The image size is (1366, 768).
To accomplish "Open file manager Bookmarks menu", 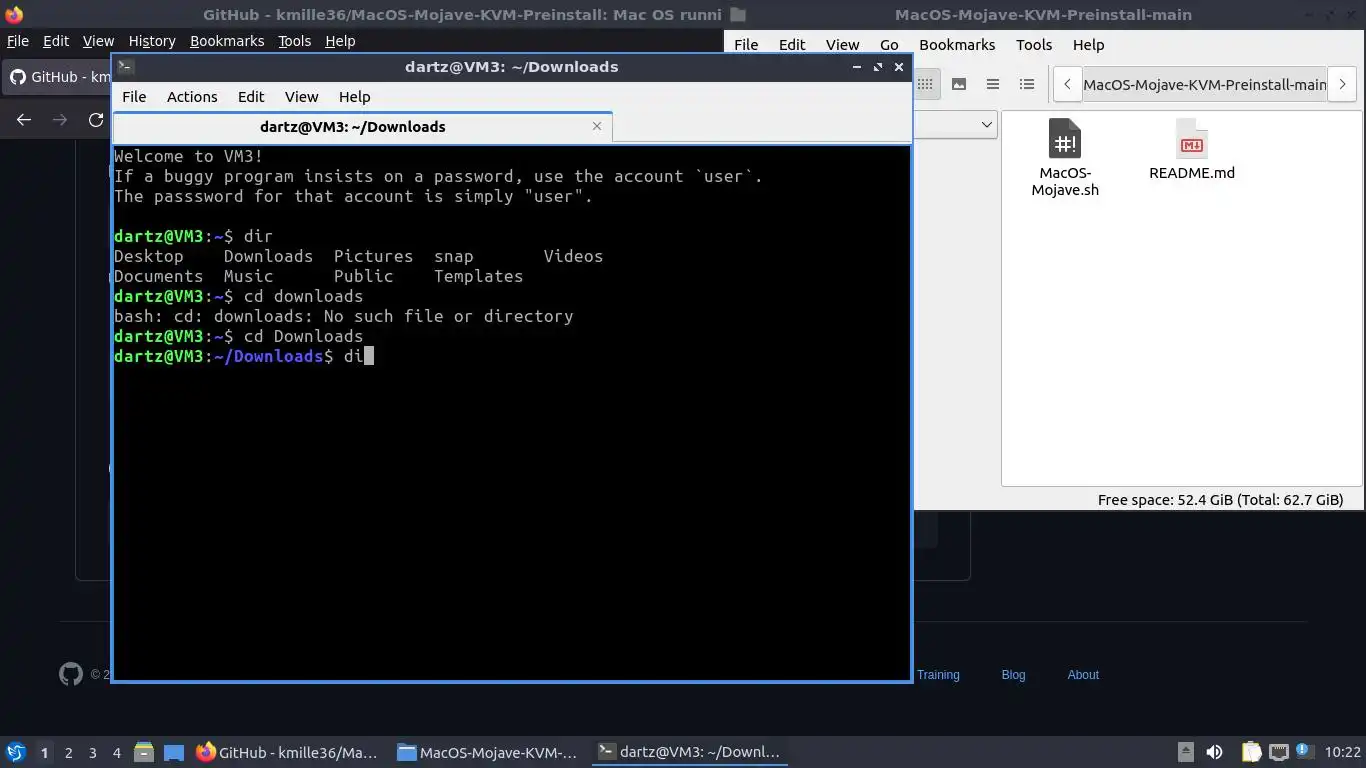I will coord(957,45).
